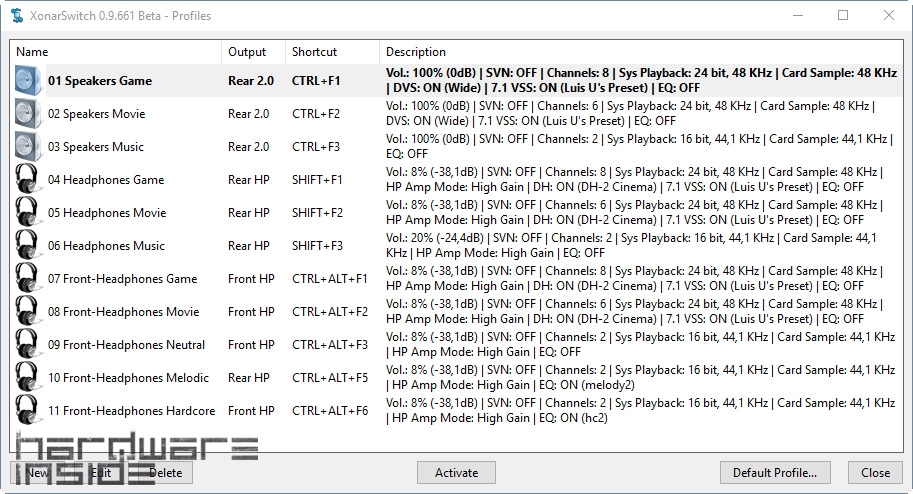Viewport: 913px width, 494px height.
Task: Select the '05 Headphones Movie' profile name
Action: (x=107, y=213)
